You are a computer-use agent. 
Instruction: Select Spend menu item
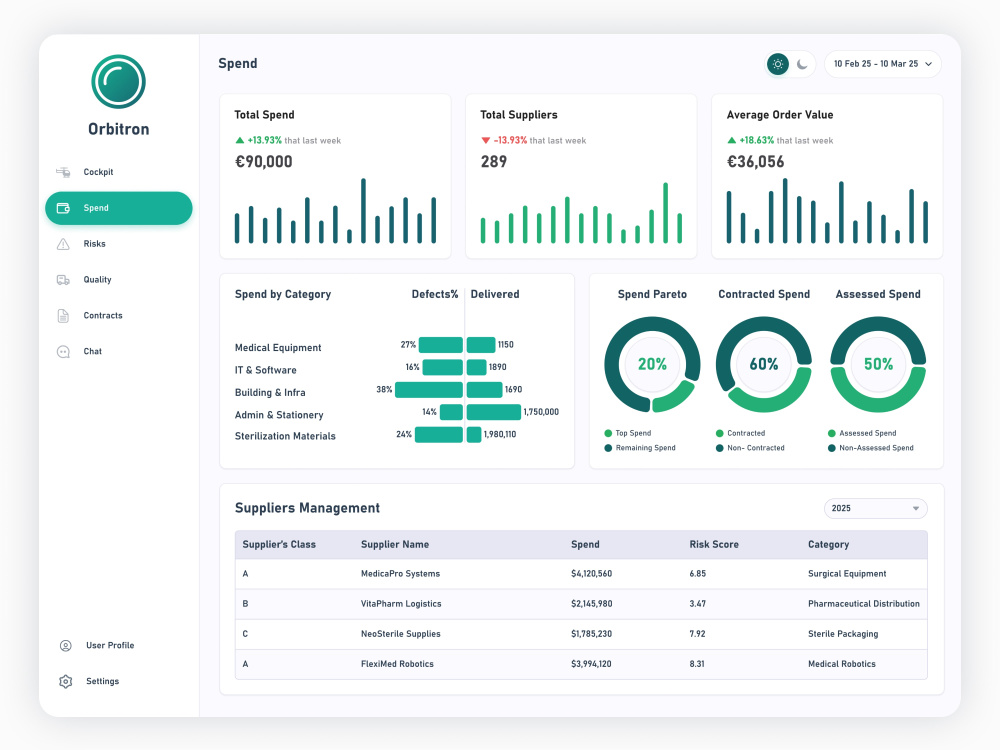119,208
